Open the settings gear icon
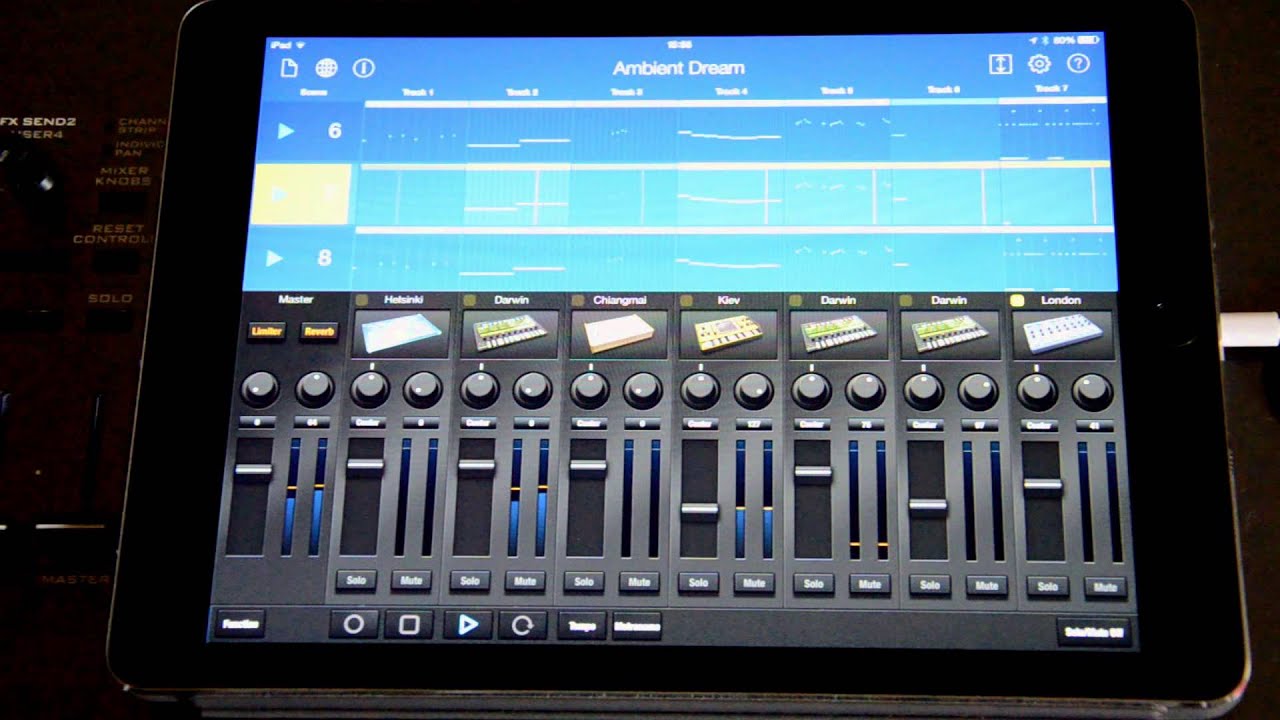 (x=1039, y=64)
